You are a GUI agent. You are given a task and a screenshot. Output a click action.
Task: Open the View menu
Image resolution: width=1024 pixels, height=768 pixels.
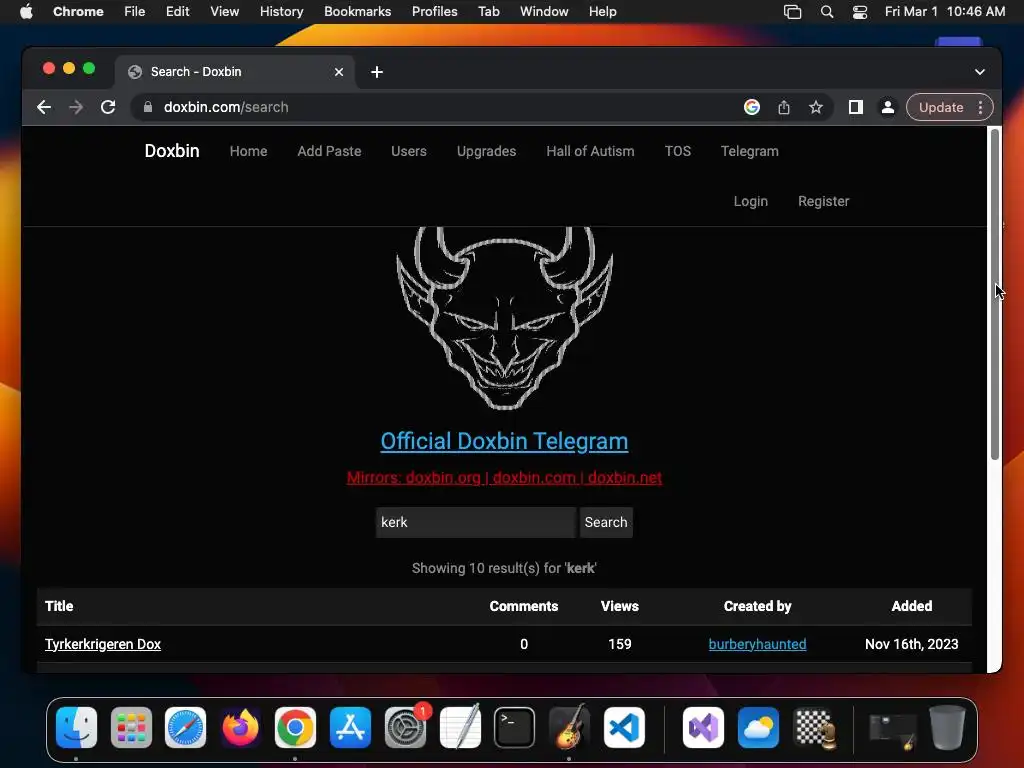click(x=224, y=12)
